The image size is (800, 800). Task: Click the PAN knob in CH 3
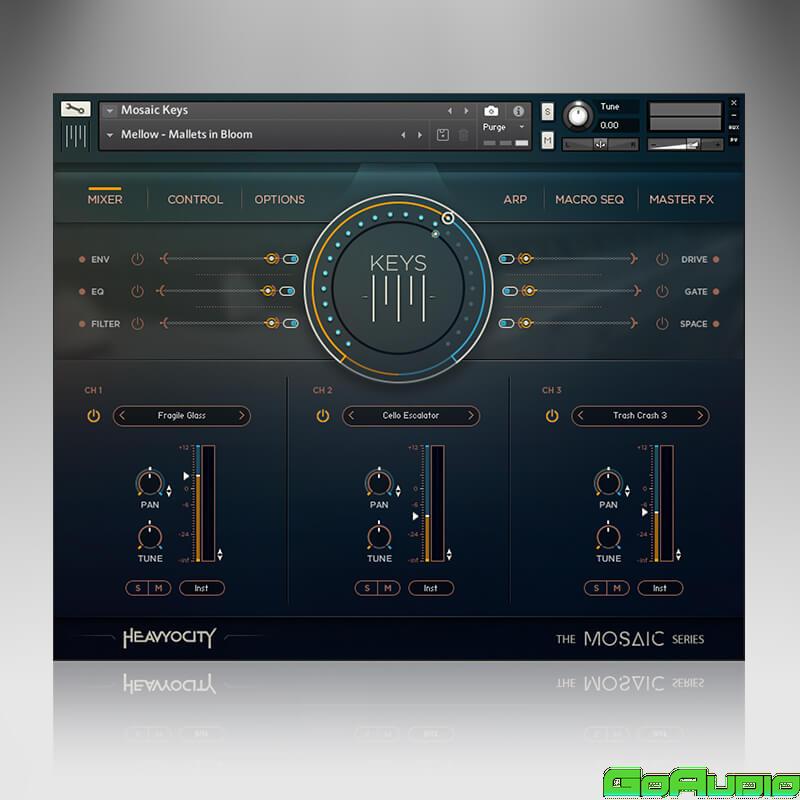tap(608, 483)
